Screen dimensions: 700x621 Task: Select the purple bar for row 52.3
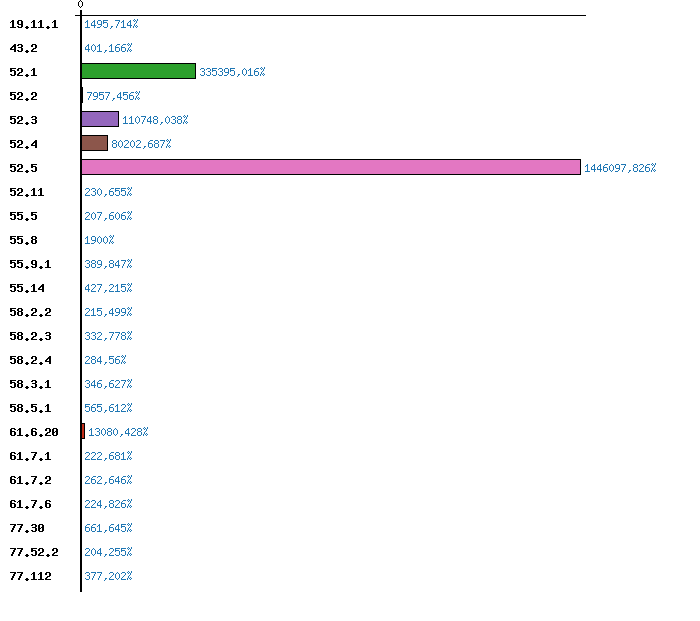100,119
